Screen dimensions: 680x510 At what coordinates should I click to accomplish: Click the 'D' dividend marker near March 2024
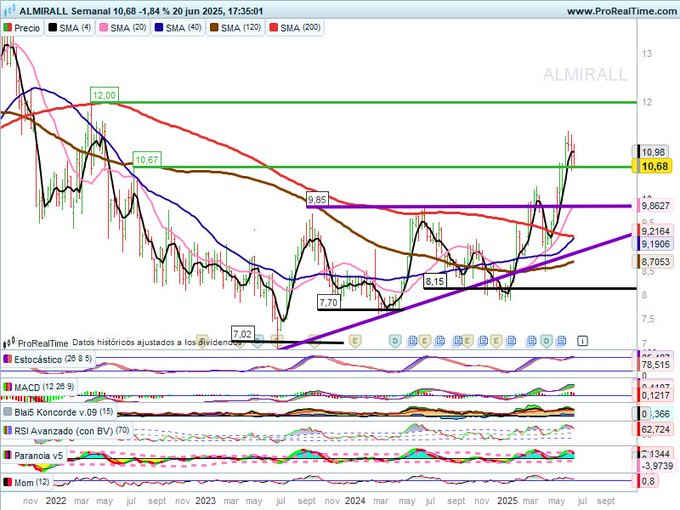(x=395, y=341)
